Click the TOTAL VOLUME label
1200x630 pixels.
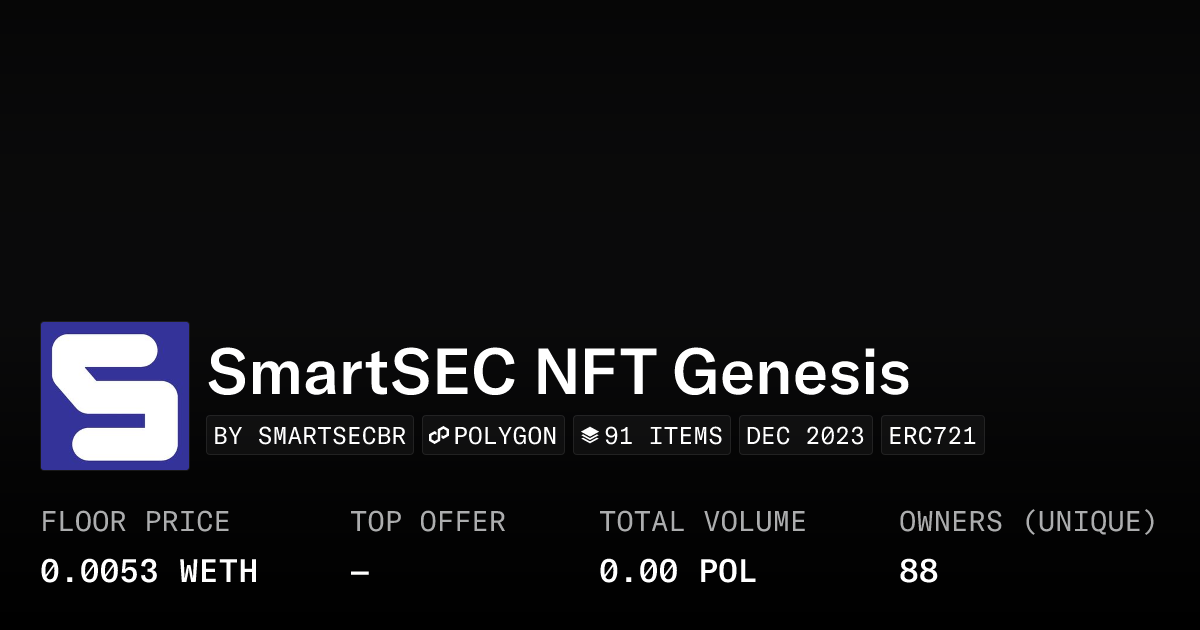point(702,522)
